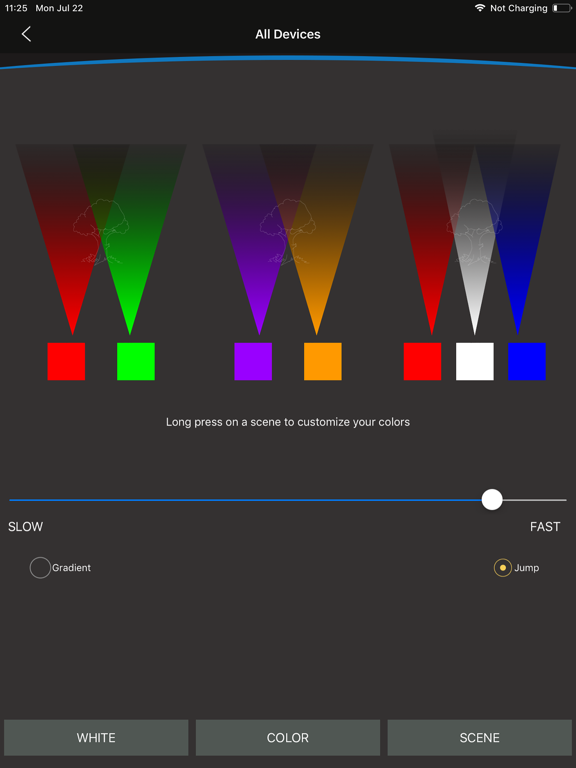Switch to the COLOR tab
The height and width of the screenshot is (768, 576).
pos(288,738)
